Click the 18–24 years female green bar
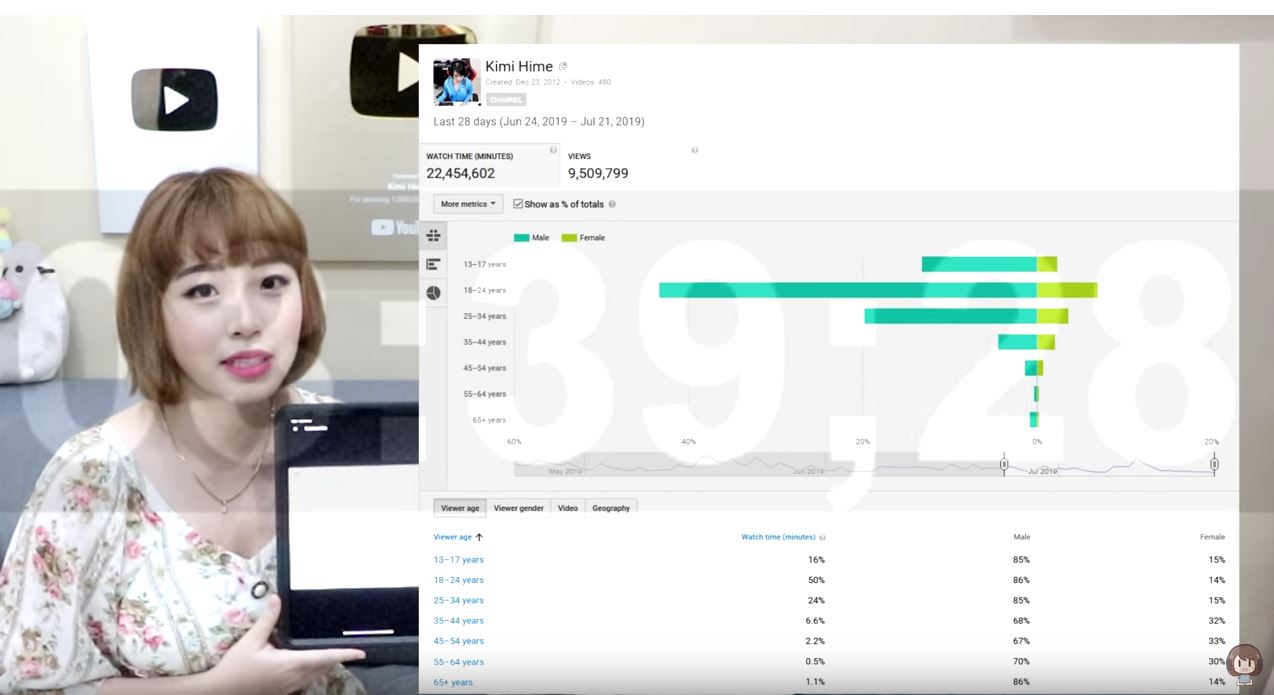Image resolution: width=1274 pixels, height=695 pixels. 1067,290
